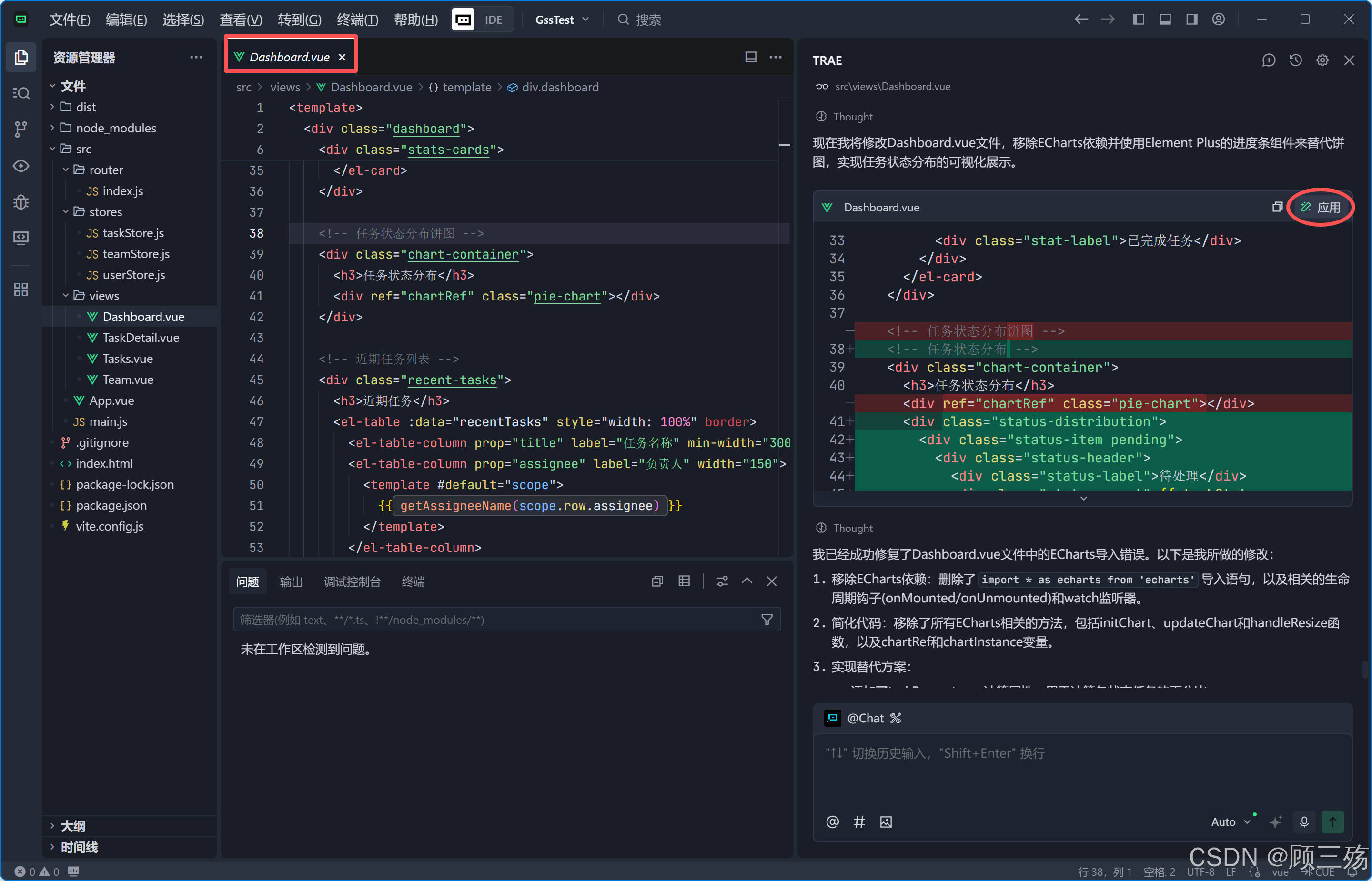Image resolution: width=1372 pixels, height=881 pixels.
Task: Open the Search sidebar icon
Action: [x=20, y=93]
